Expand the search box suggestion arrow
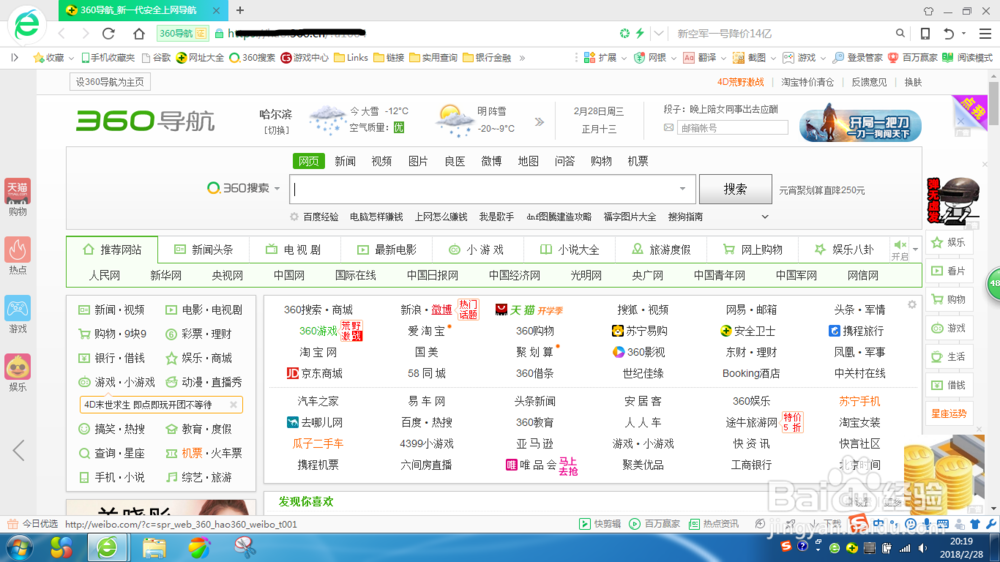Image resolution: width=1000 pixels, height=562 pixels. coord(682,189)
